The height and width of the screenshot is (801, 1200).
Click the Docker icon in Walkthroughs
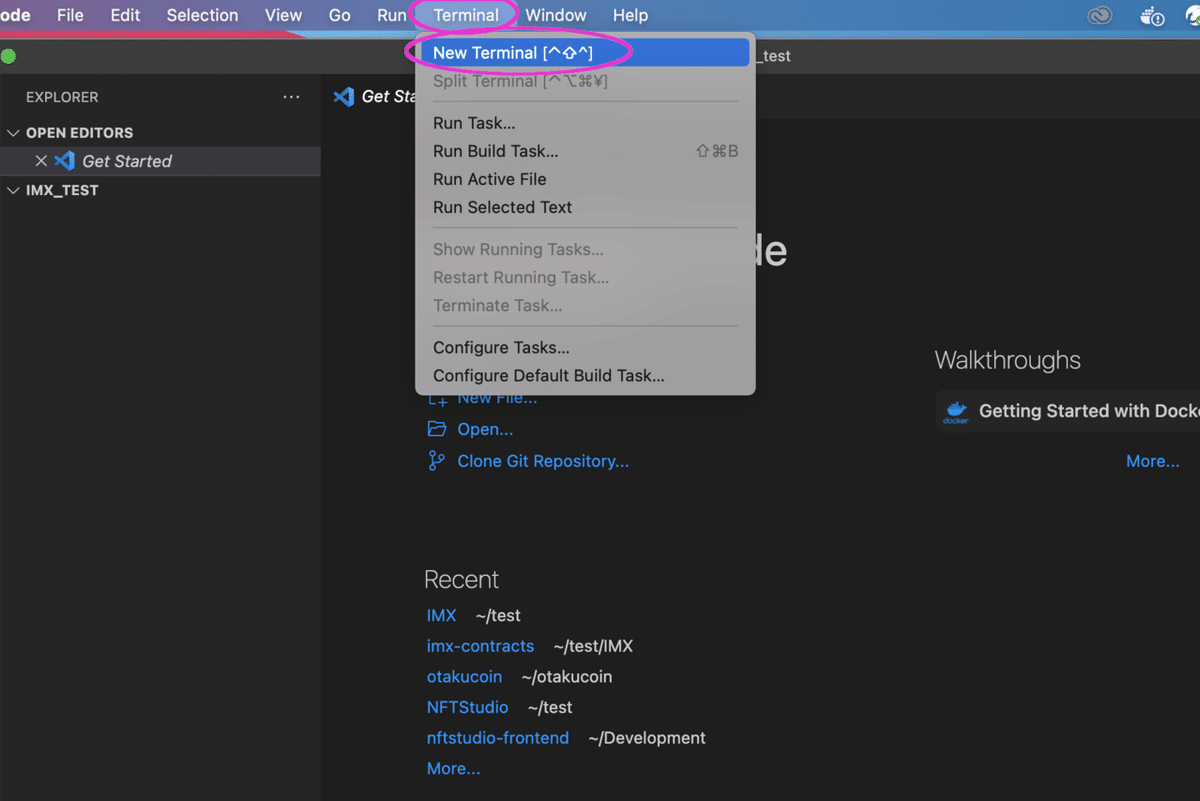(x=956, y=411)
